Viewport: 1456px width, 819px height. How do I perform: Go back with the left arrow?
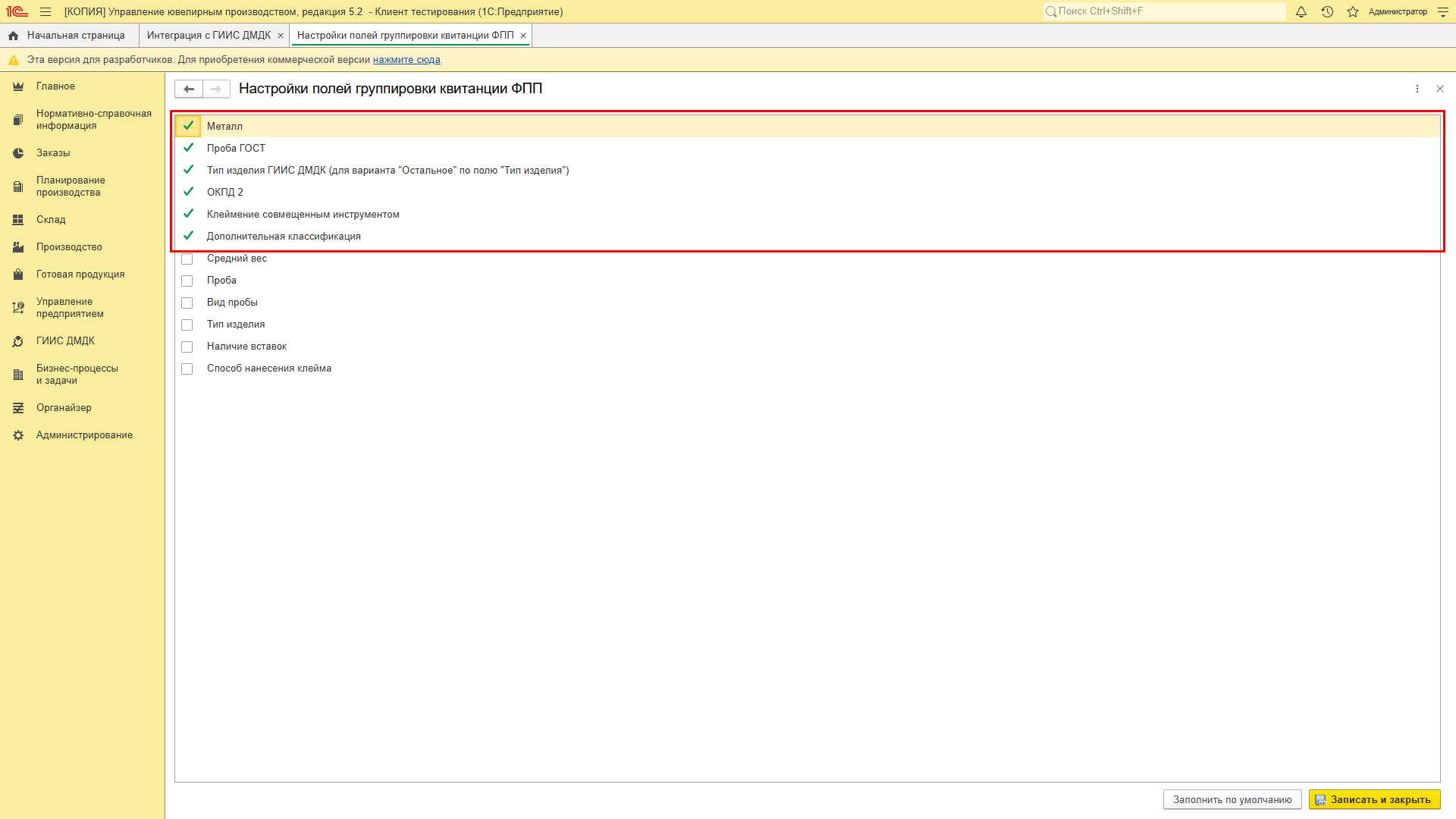[189, 89]
